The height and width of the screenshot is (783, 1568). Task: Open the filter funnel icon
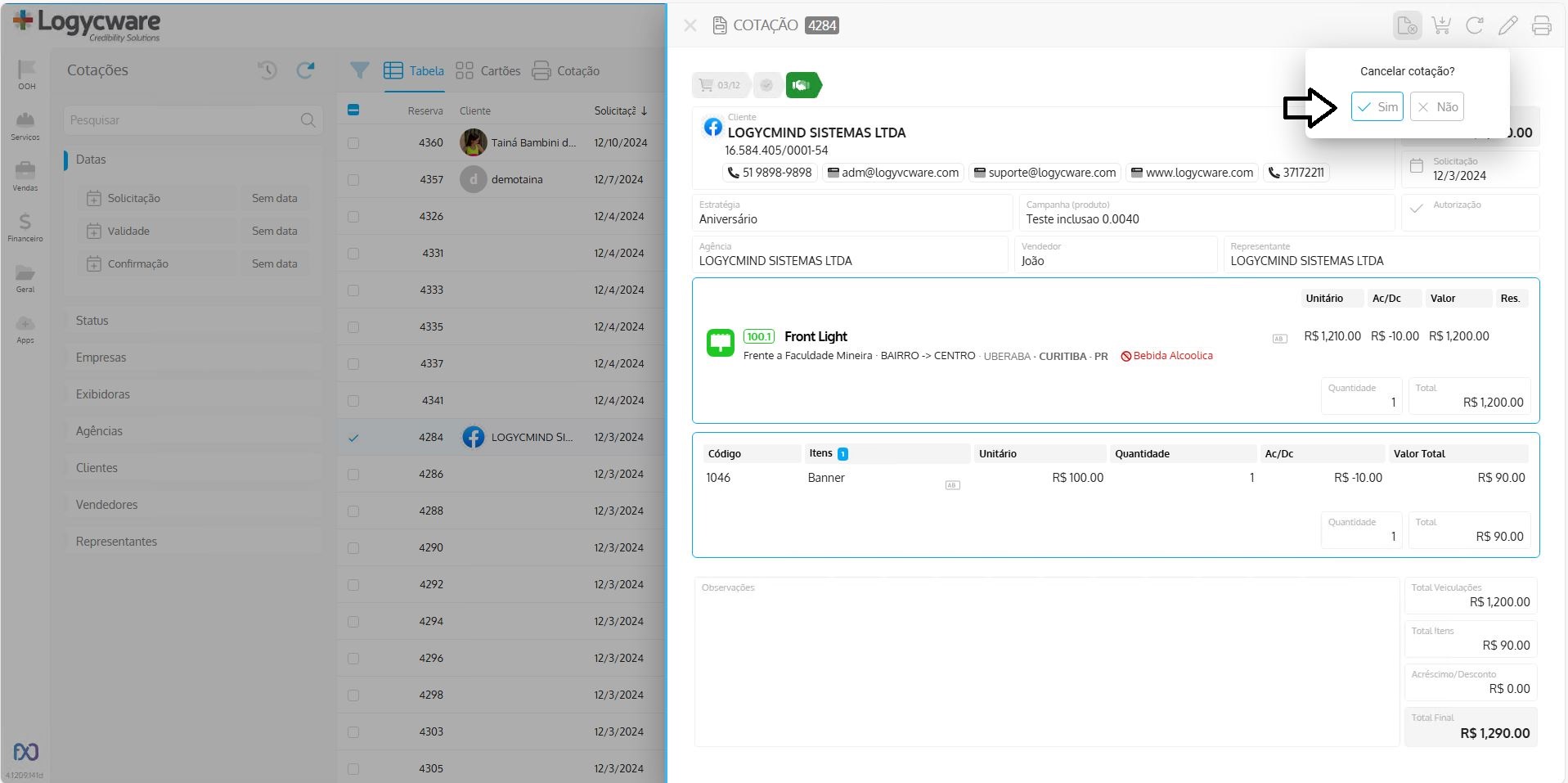click(359, 70)
